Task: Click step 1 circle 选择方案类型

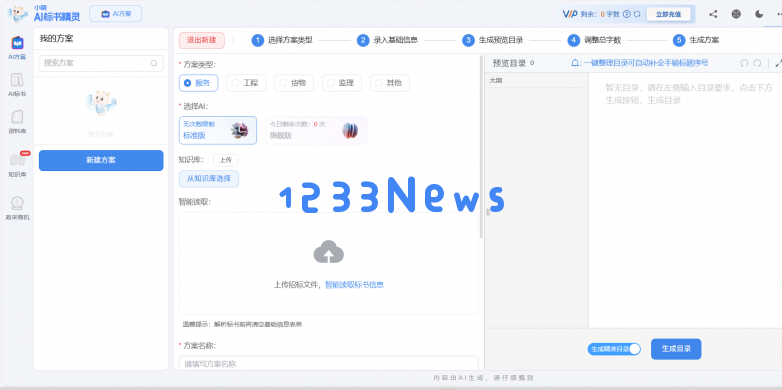Action: [257, 40]
